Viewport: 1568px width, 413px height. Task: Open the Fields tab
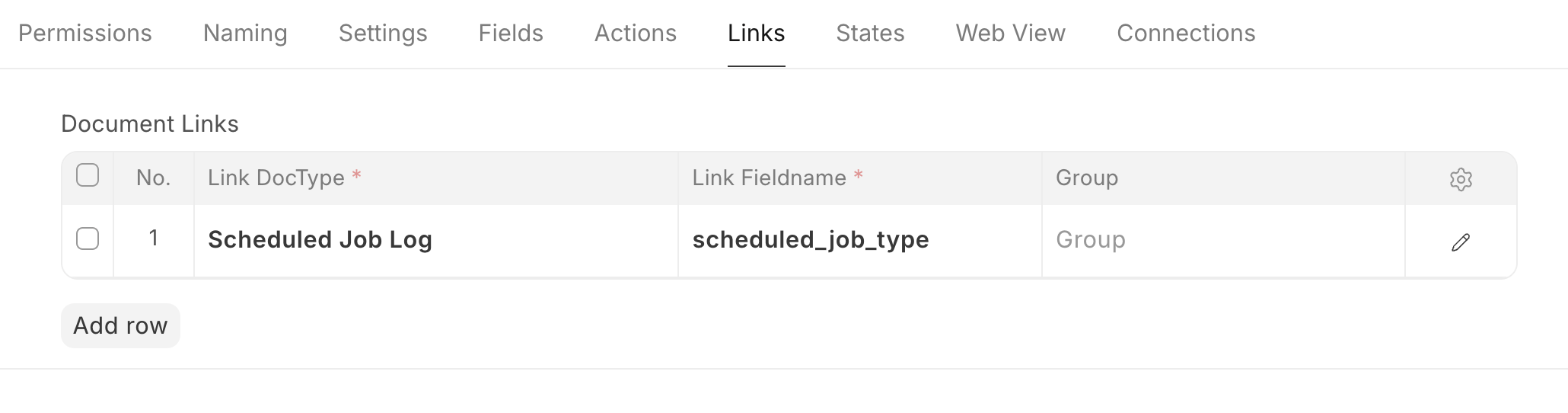click(511, 34)
